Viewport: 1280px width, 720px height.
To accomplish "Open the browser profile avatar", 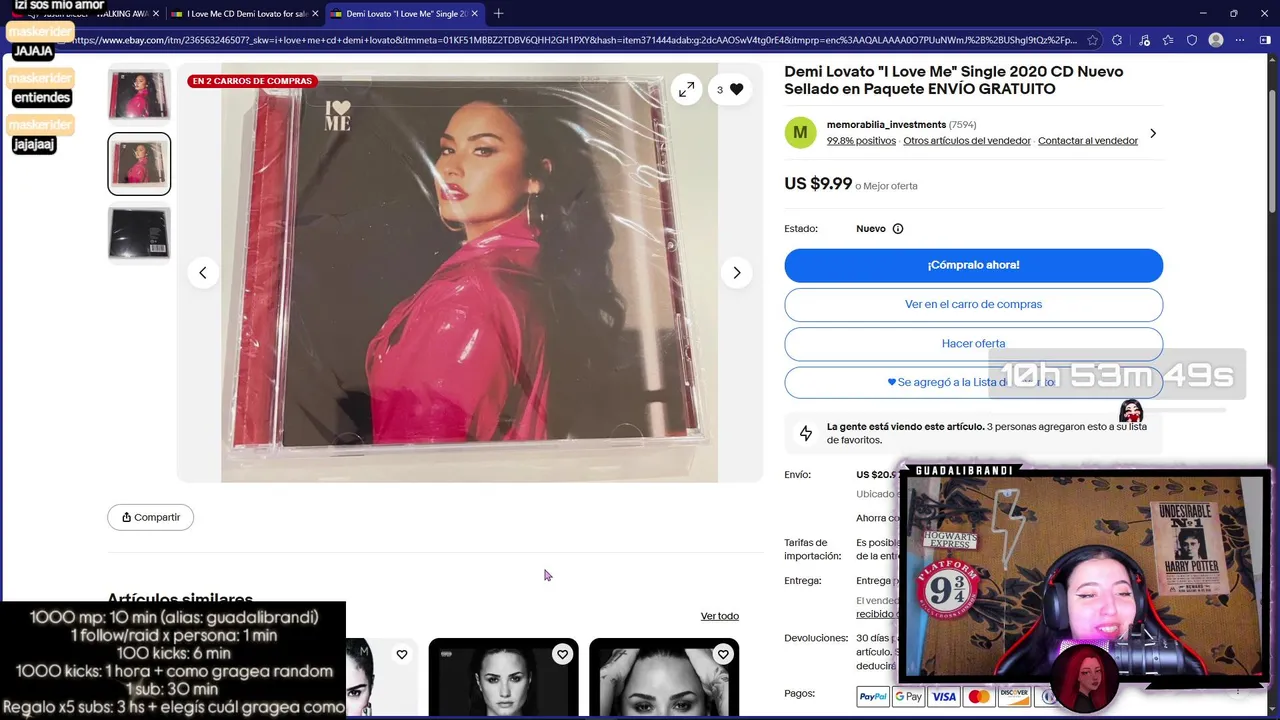I will 1216,40.
